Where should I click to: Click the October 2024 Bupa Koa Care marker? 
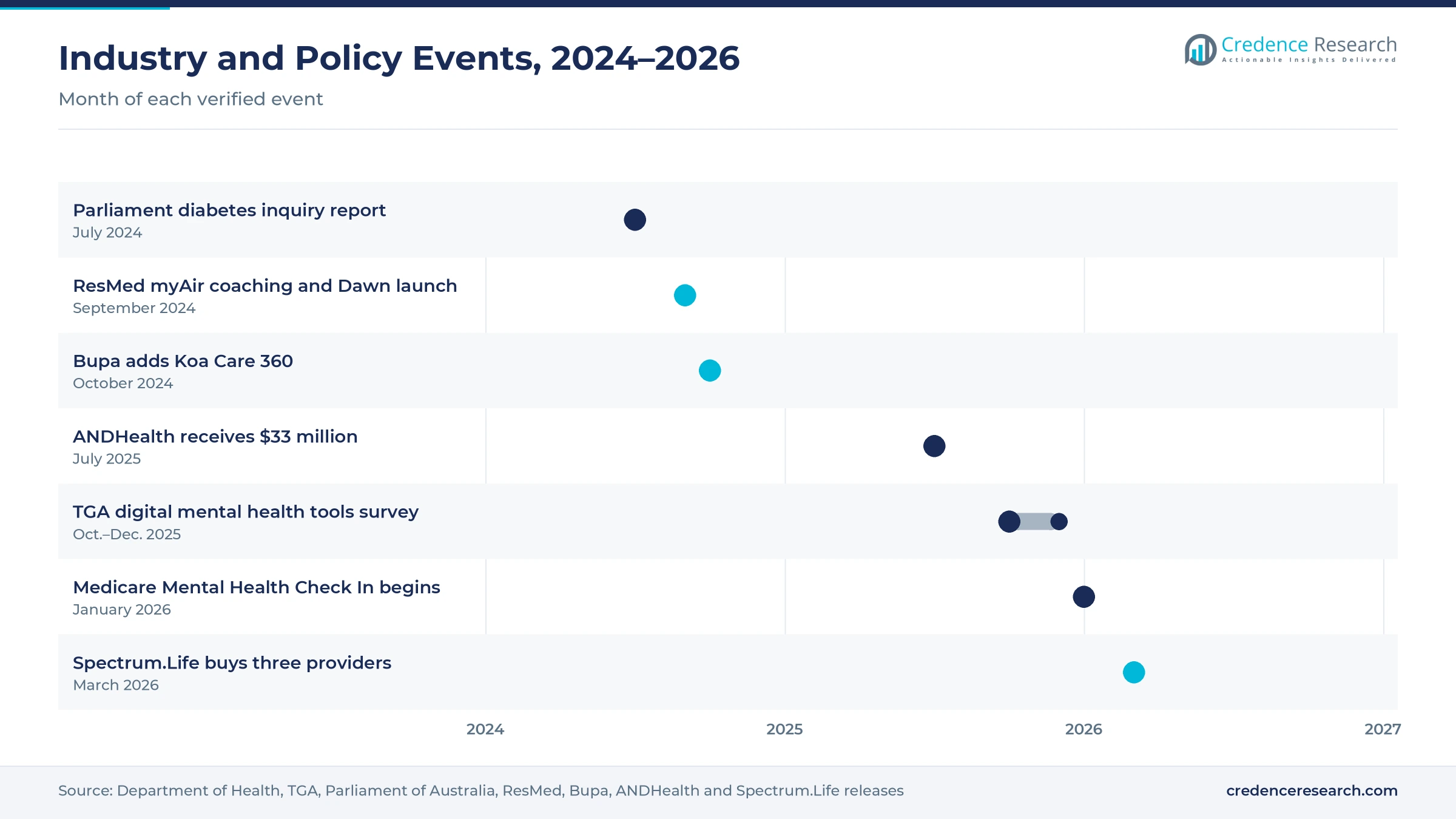pyautogui.click(x=710, y=371)
